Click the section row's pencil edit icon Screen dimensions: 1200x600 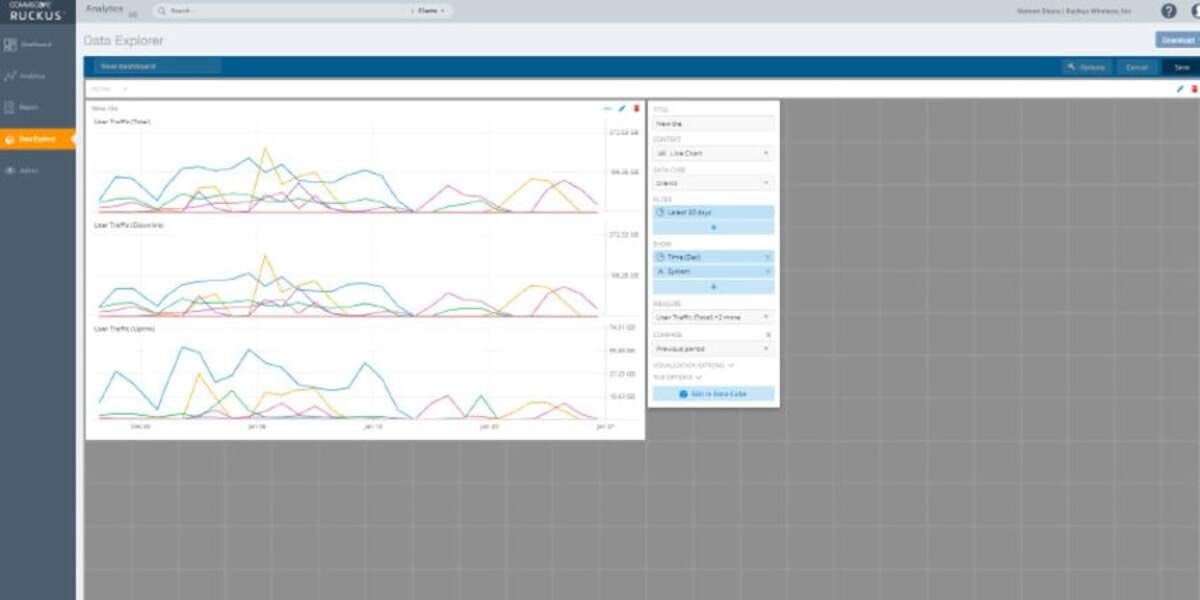point(1180,89)
